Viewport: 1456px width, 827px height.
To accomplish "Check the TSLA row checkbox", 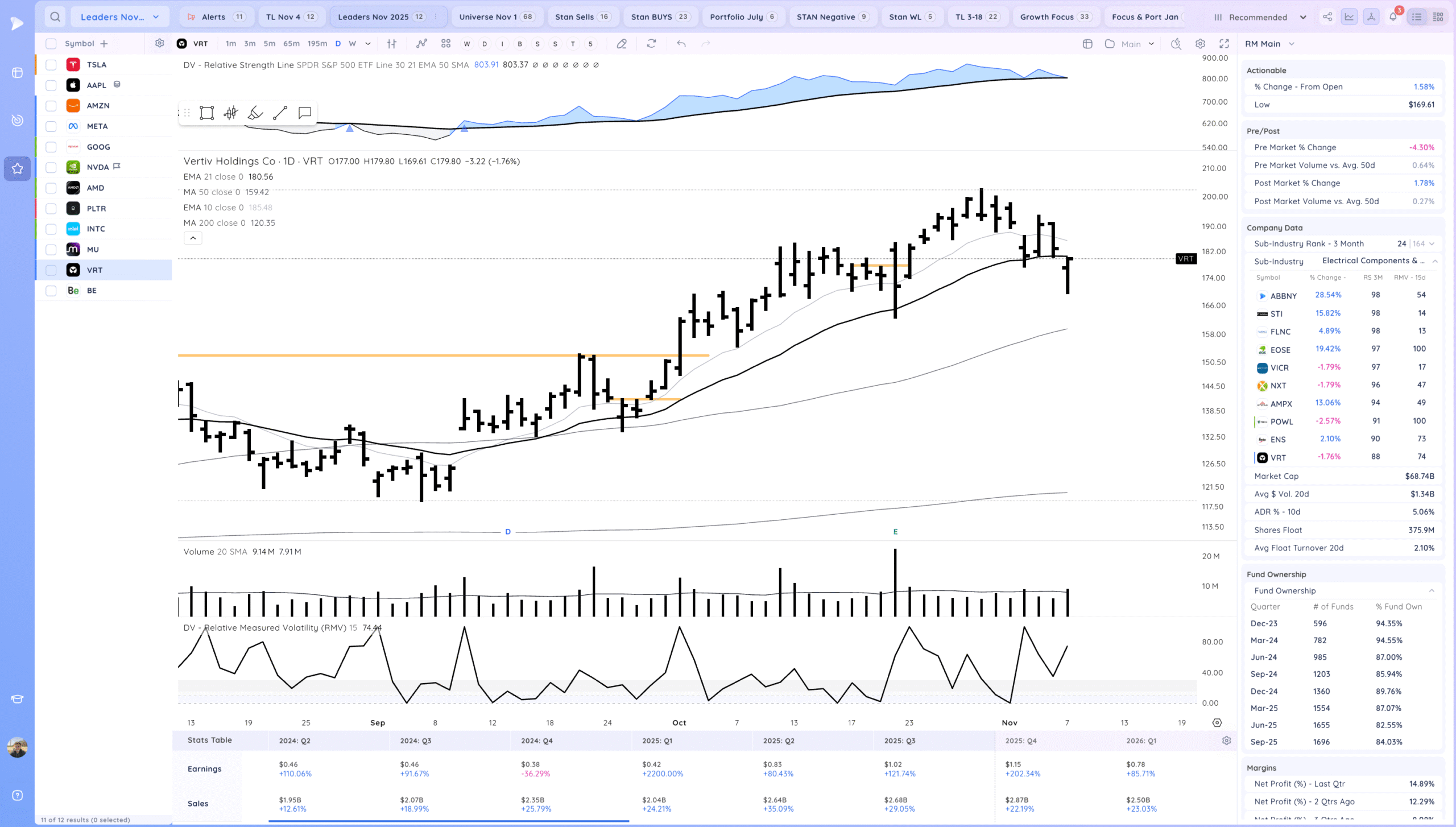I will 51,65.
